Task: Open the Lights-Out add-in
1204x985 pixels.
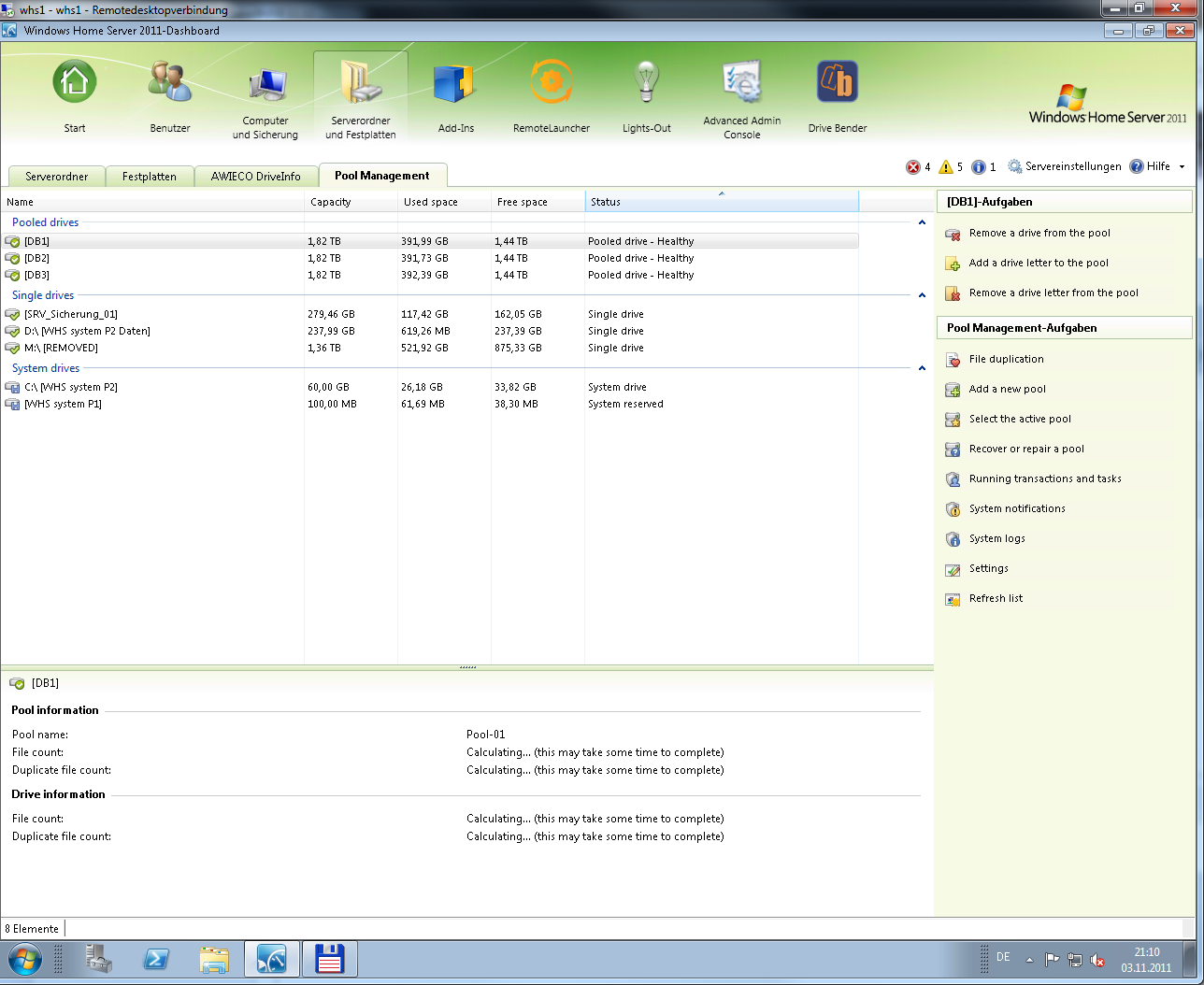Action: (647, 81)
